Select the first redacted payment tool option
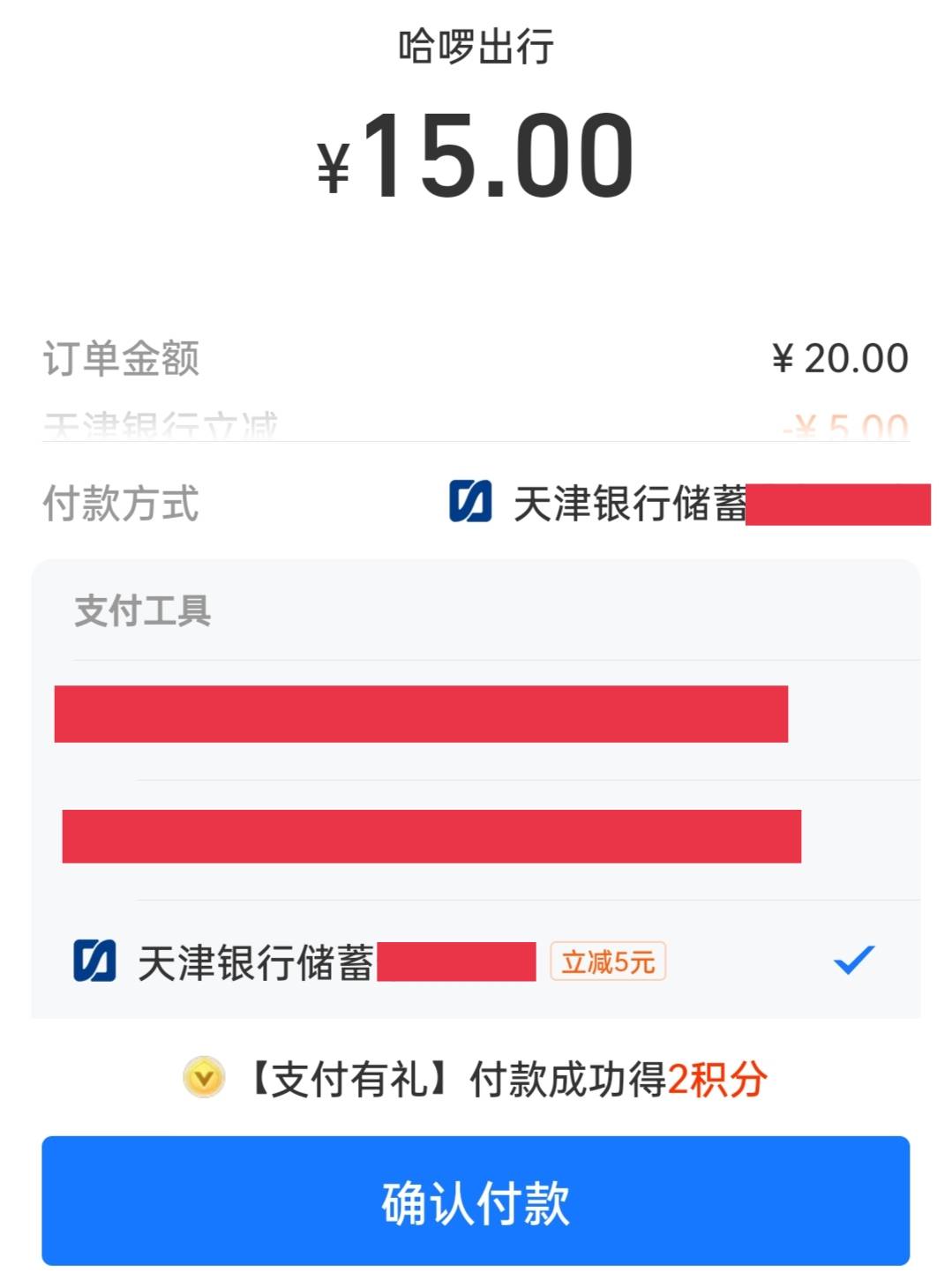This screenshot has width=952, height=1280. point(421,714)
